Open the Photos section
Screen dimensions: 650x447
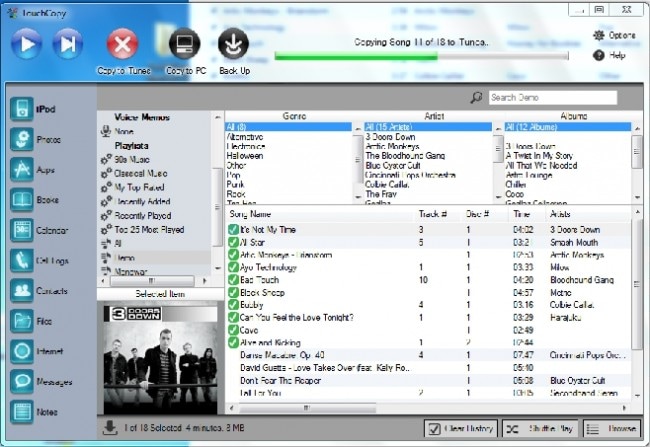(x=22, y=139)
